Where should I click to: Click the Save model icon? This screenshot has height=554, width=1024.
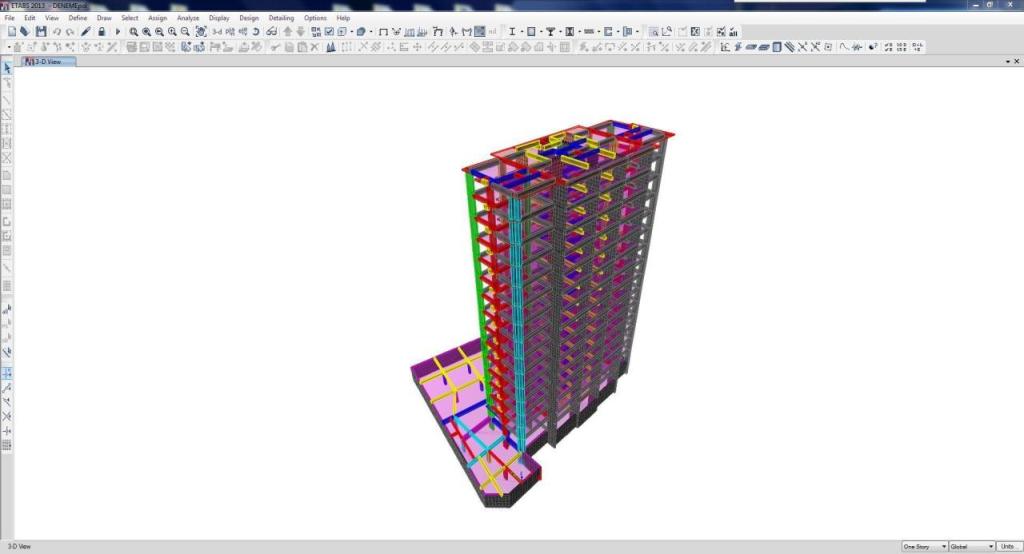[41, 32]
